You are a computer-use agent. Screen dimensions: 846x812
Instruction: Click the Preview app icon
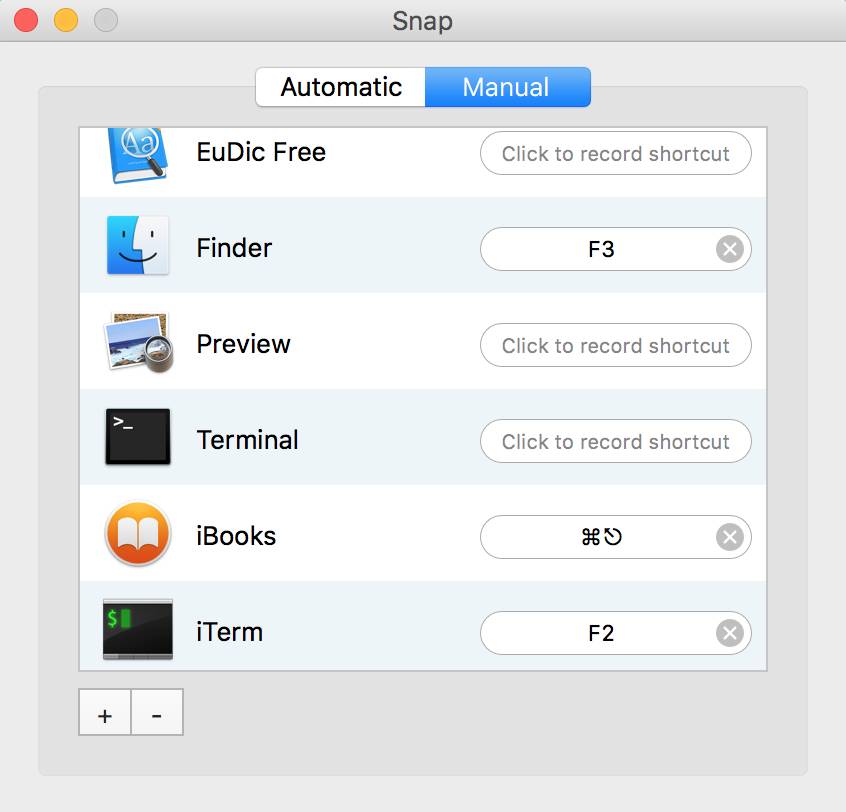[x=138, y=342]
